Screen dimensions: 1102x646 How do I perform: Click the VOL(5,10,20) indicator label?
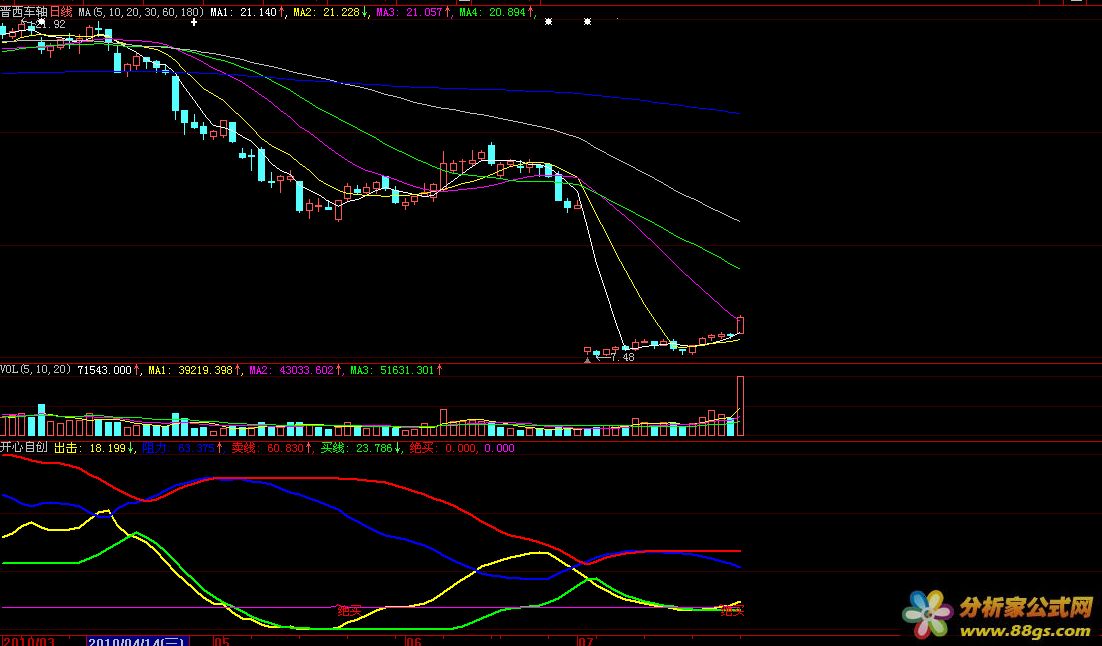(x=36, y=370)
